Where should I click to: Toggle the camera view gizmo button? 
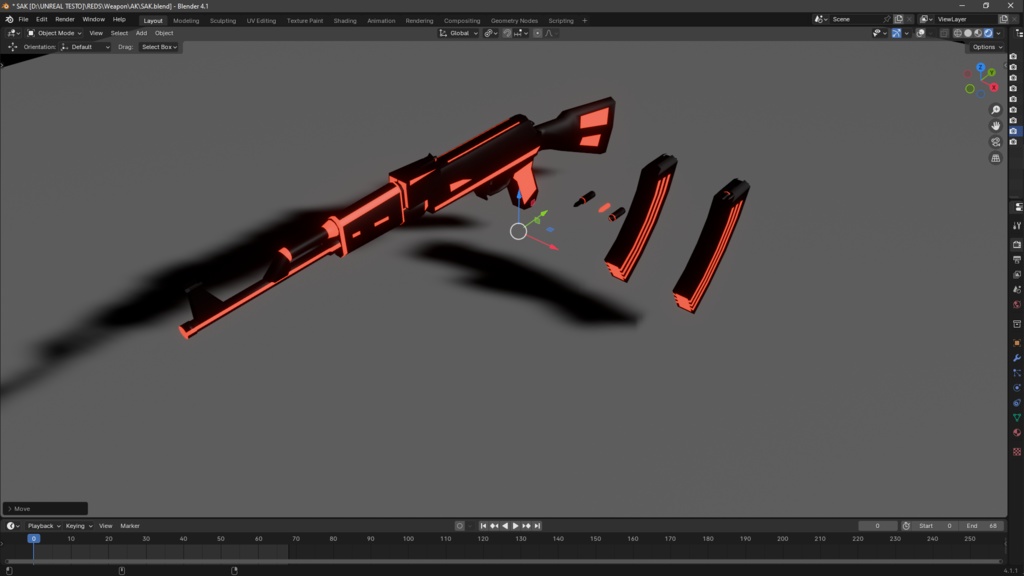[995, 142]
